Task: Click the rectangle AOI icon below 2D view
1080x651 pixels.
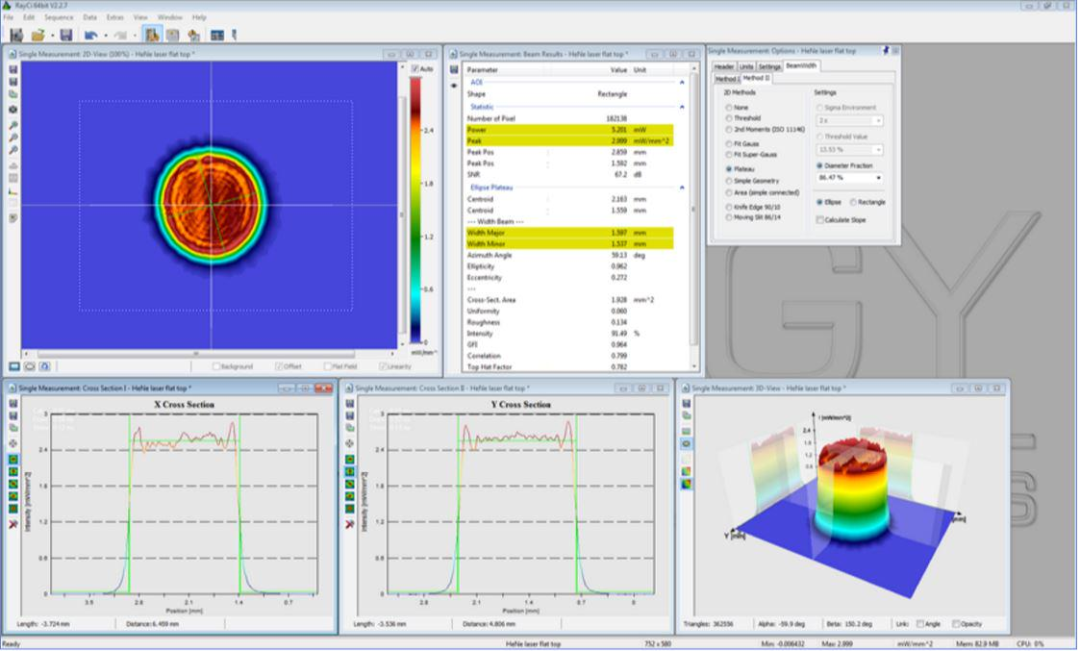Action: pyautogui.click(x=14, y=367)
